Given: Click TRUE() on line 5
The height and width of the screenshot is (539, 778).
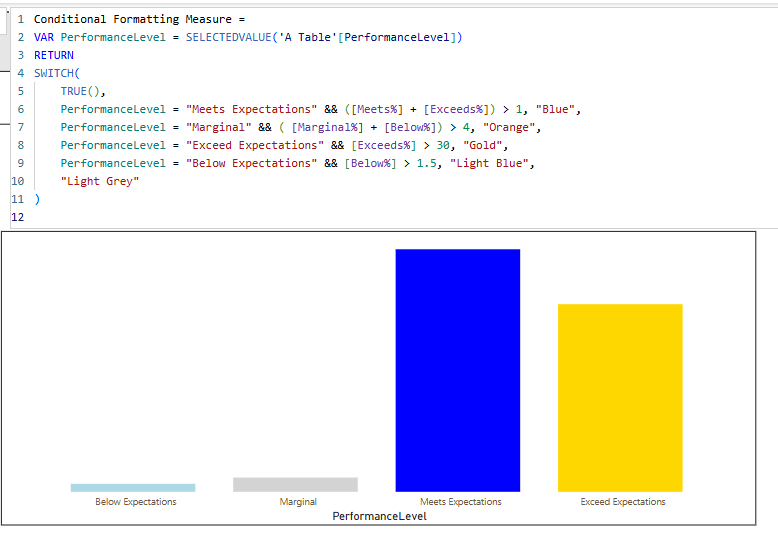Looking at the screenshot, I should [80, 91].
